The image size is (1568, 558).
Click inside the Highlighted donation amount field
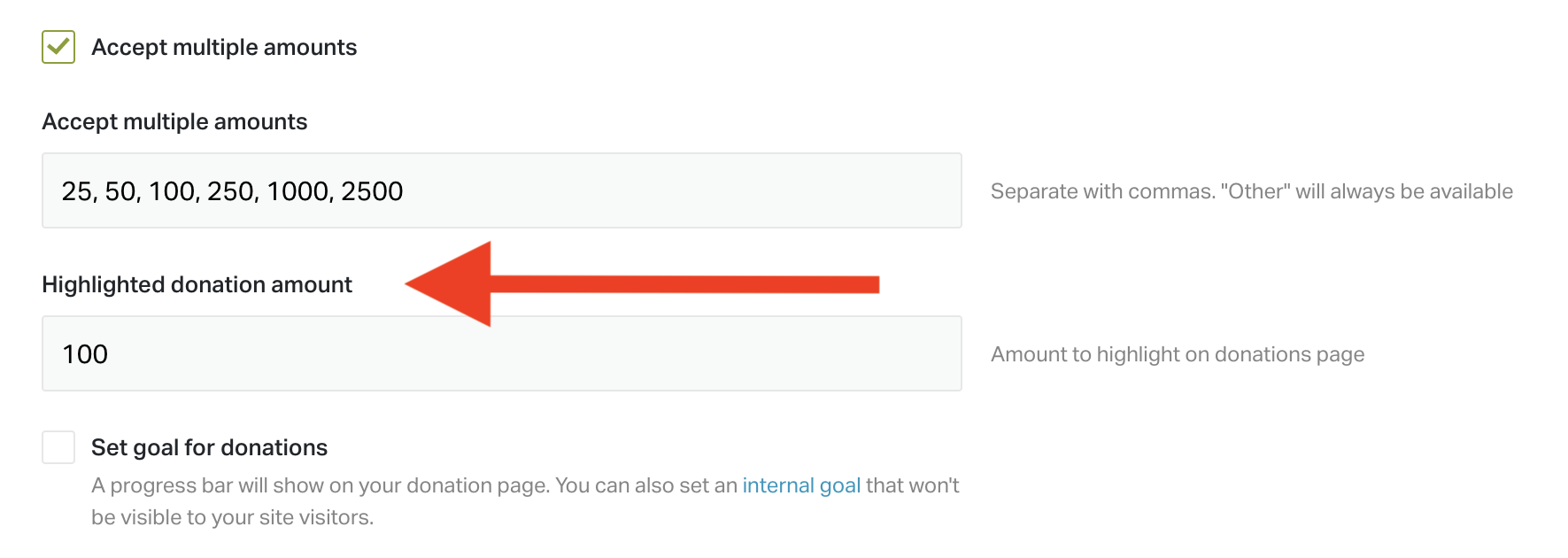[x=501, y=353]
